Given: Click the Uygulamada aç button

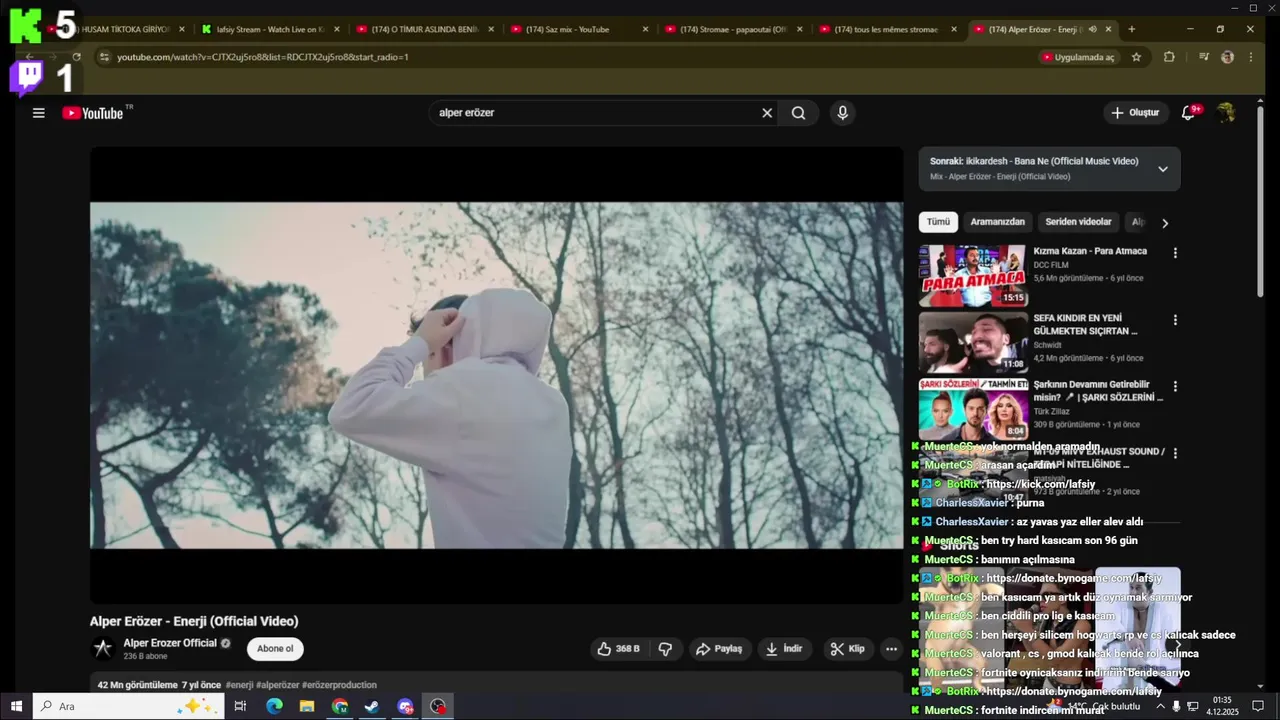Looking at the screenshot, I should pos(1078,58).
